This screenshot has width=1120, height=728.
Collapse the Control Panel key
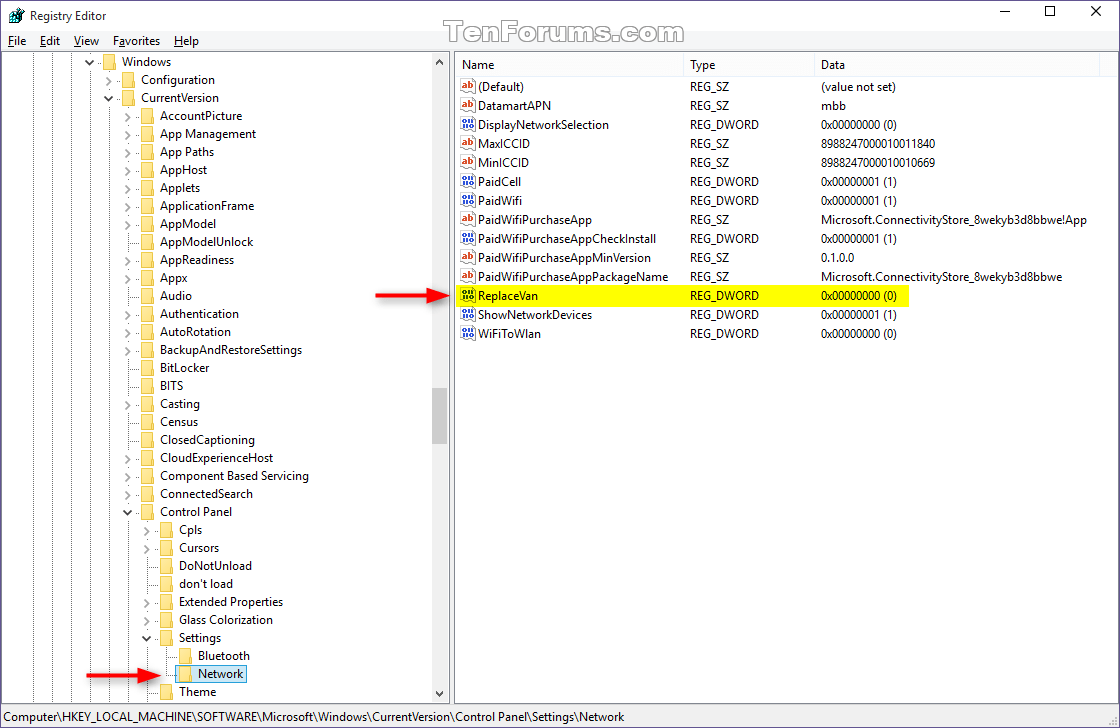[127, 511]
